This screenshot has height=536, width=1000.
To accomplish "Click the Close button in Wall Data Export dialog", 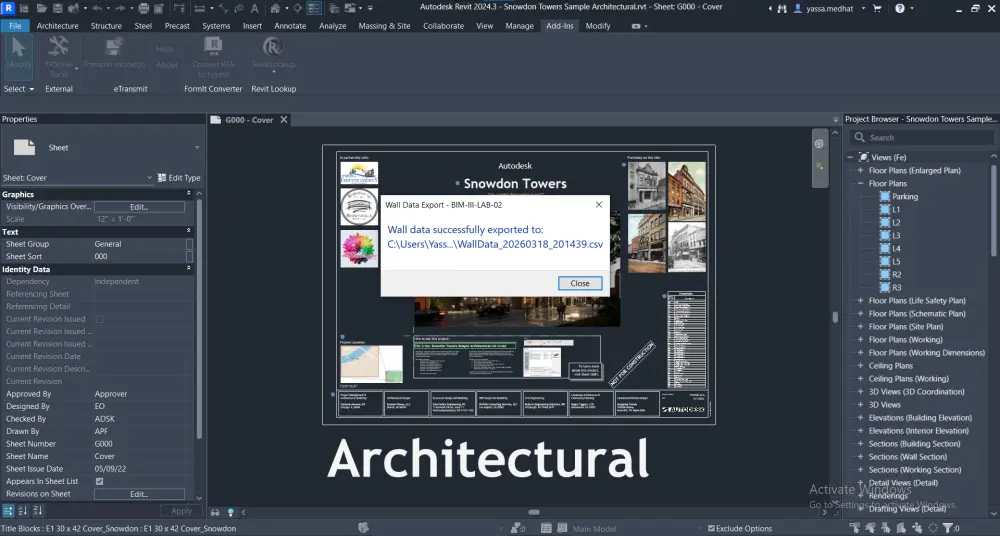I will 580,283.
